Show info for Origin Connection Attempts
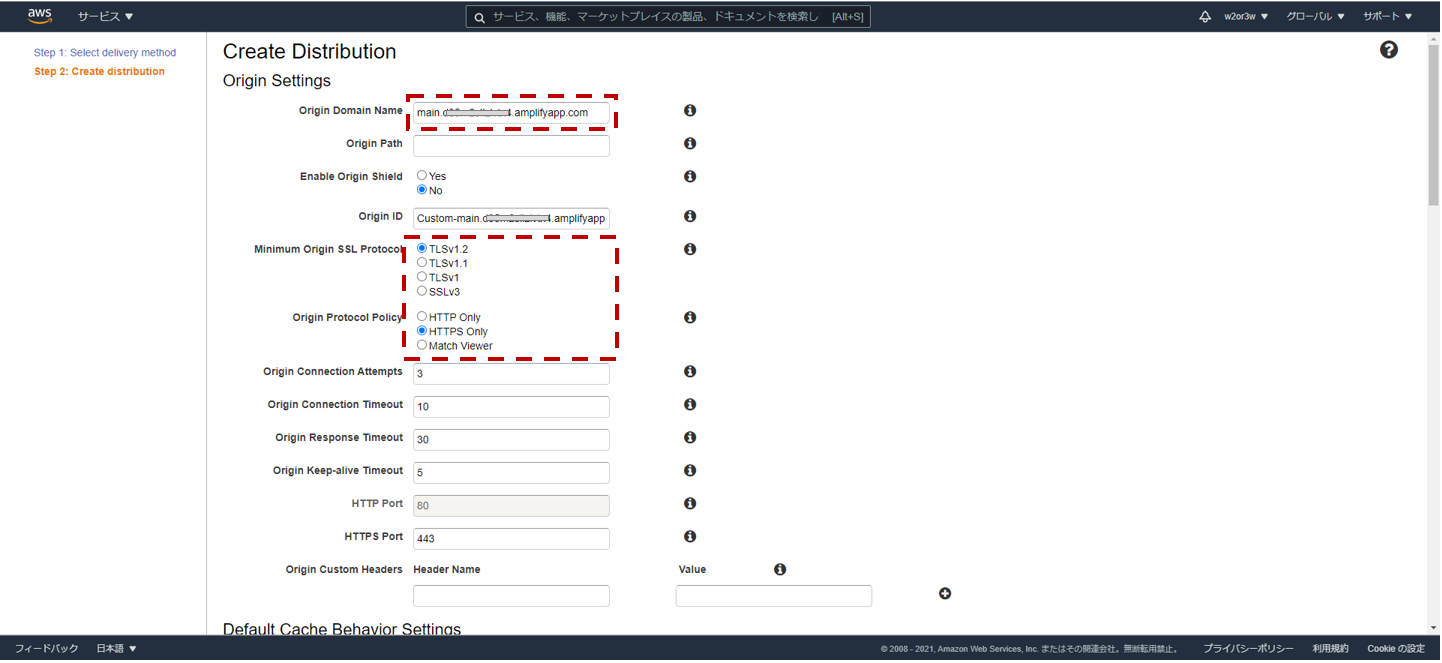 [690, 372]
